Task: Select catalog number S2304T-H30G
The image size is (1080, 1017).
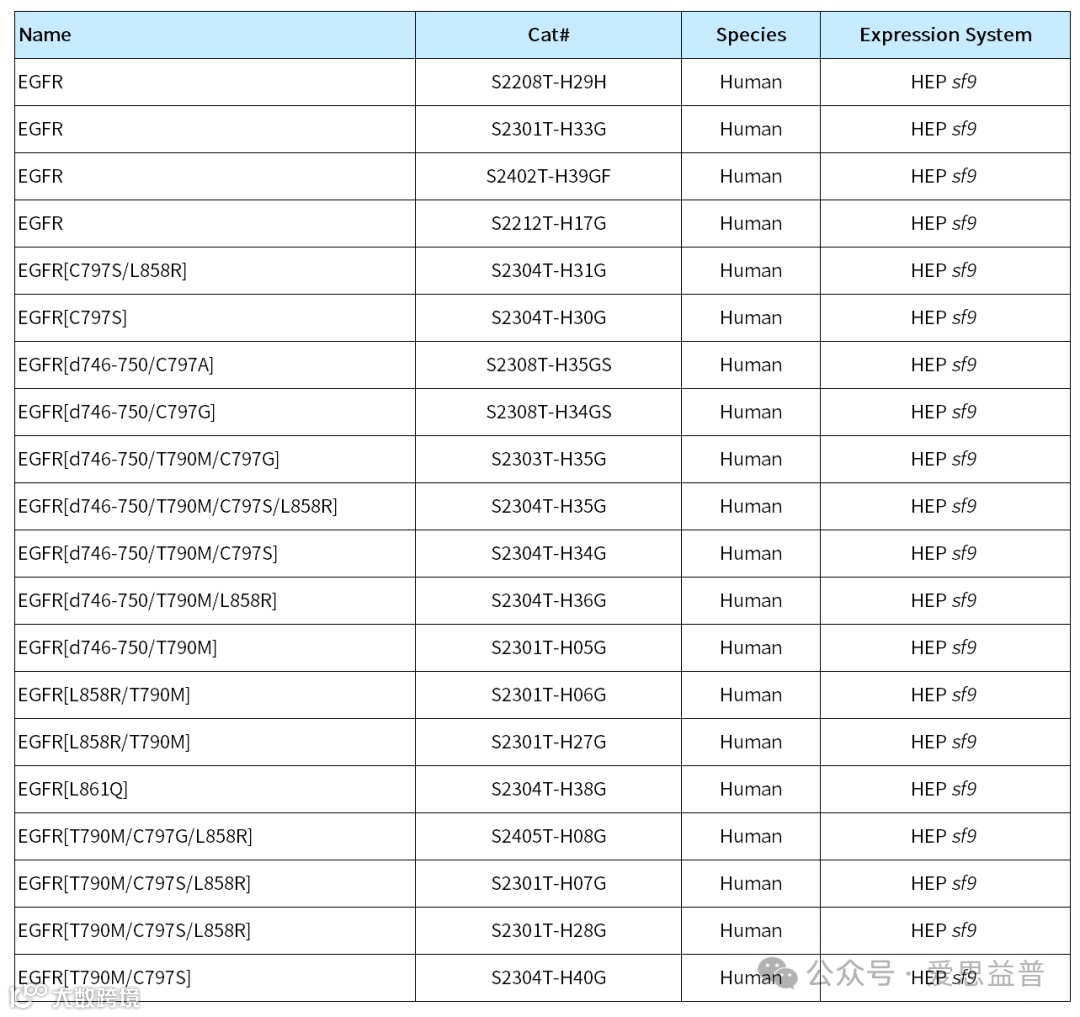Action: 548,318
